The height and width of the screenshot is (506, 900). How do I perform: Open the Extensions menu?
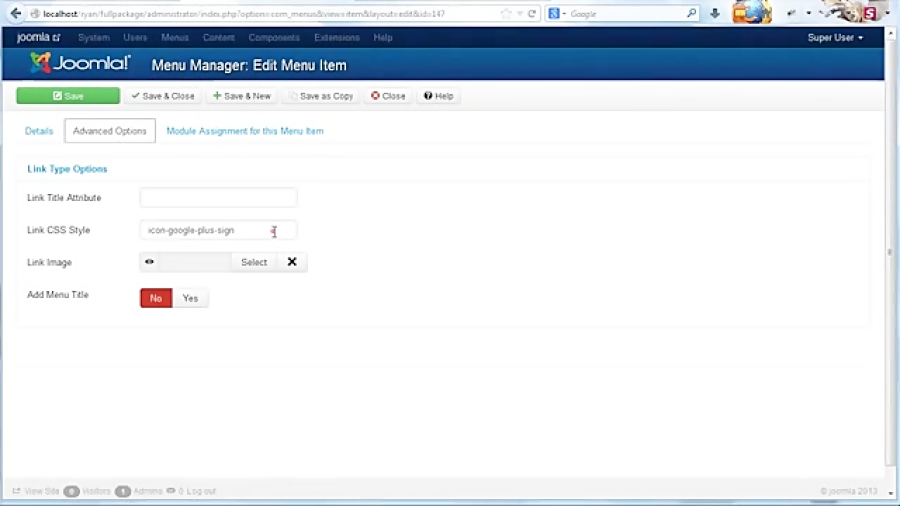(337, 37)
